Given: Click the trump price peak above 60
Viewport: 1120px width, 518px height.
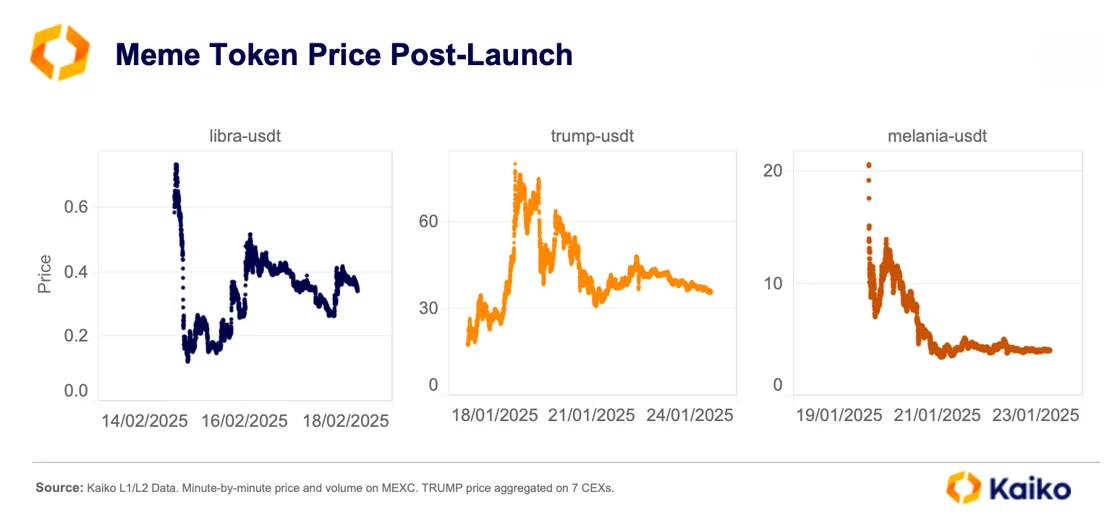Looking at the screenshot, I should (514, 165).
